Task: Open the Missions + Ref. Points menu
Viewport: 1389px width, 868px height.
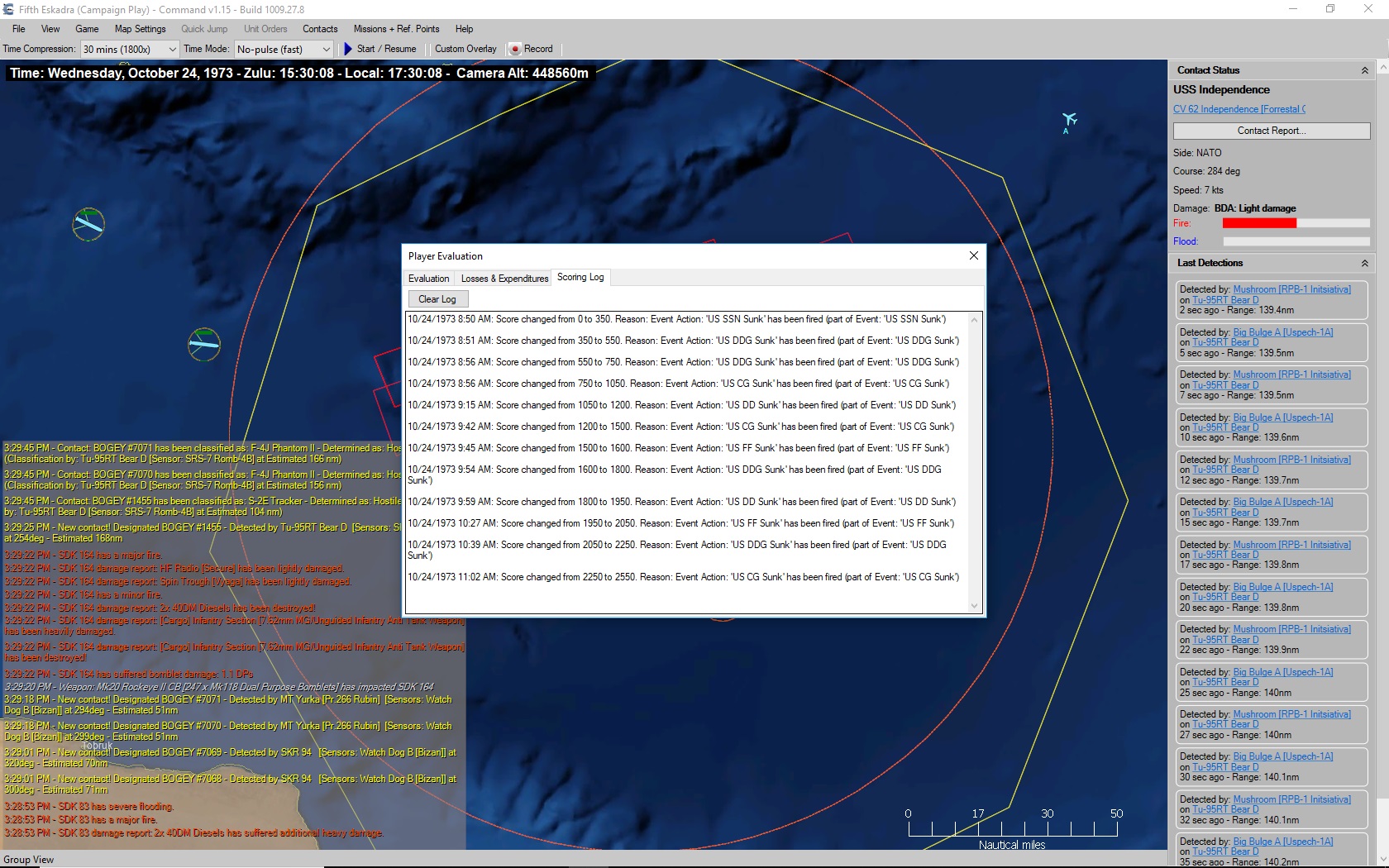Action: pyautogui.click(x=396, y=29)
